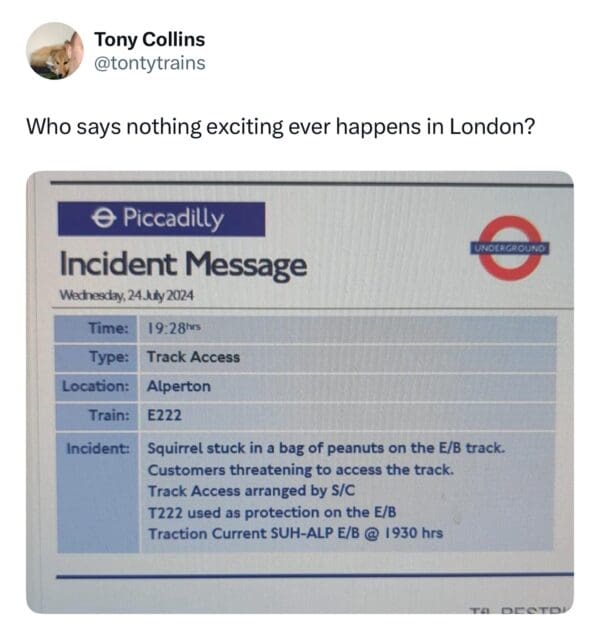Screen dimensions: 600x637
Task: Open the @tontytrains handle link
Action: 150,63
